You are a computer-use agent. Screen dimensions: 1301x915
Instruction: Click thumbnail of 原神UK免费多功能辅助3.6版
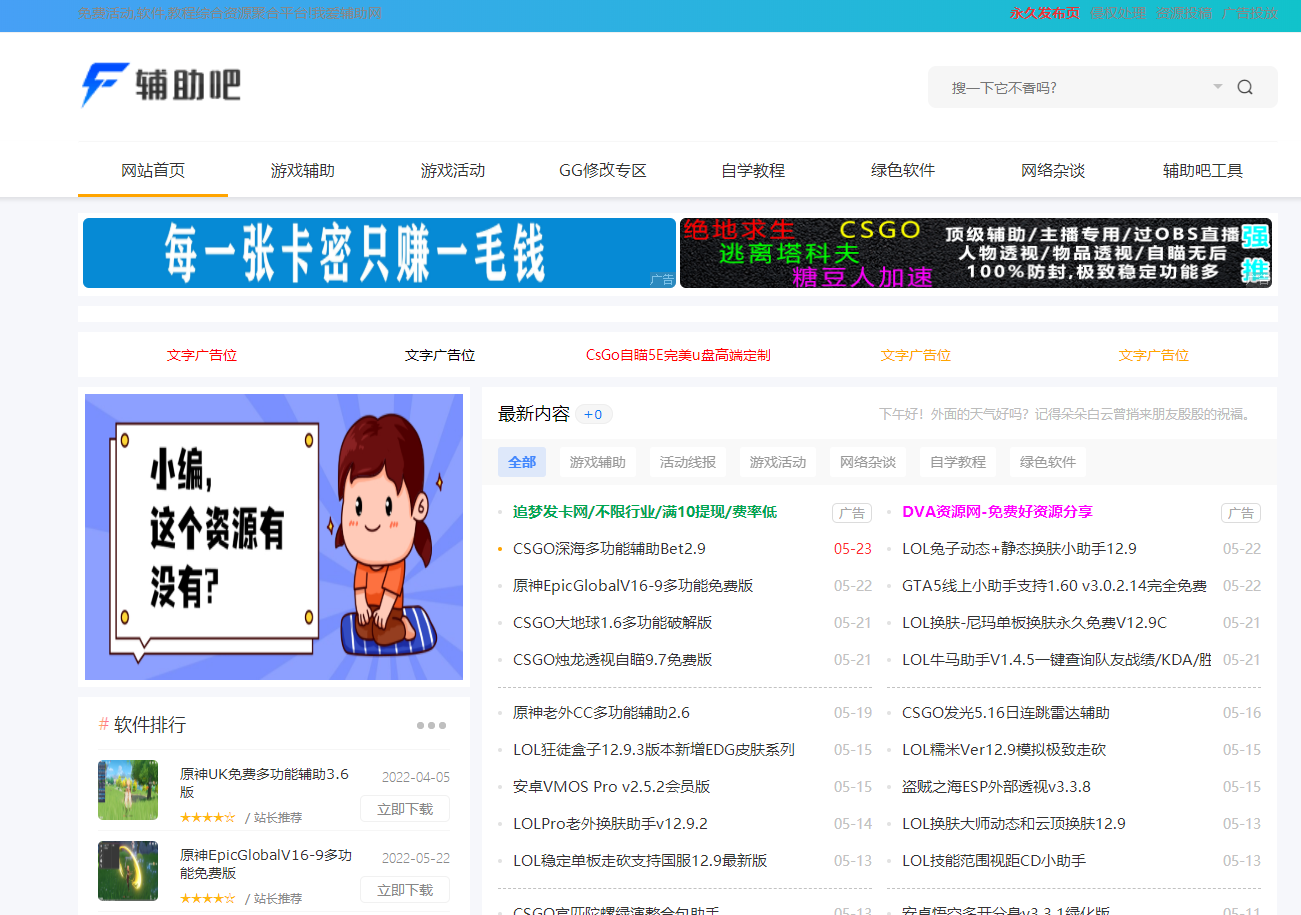pos(128,790)
